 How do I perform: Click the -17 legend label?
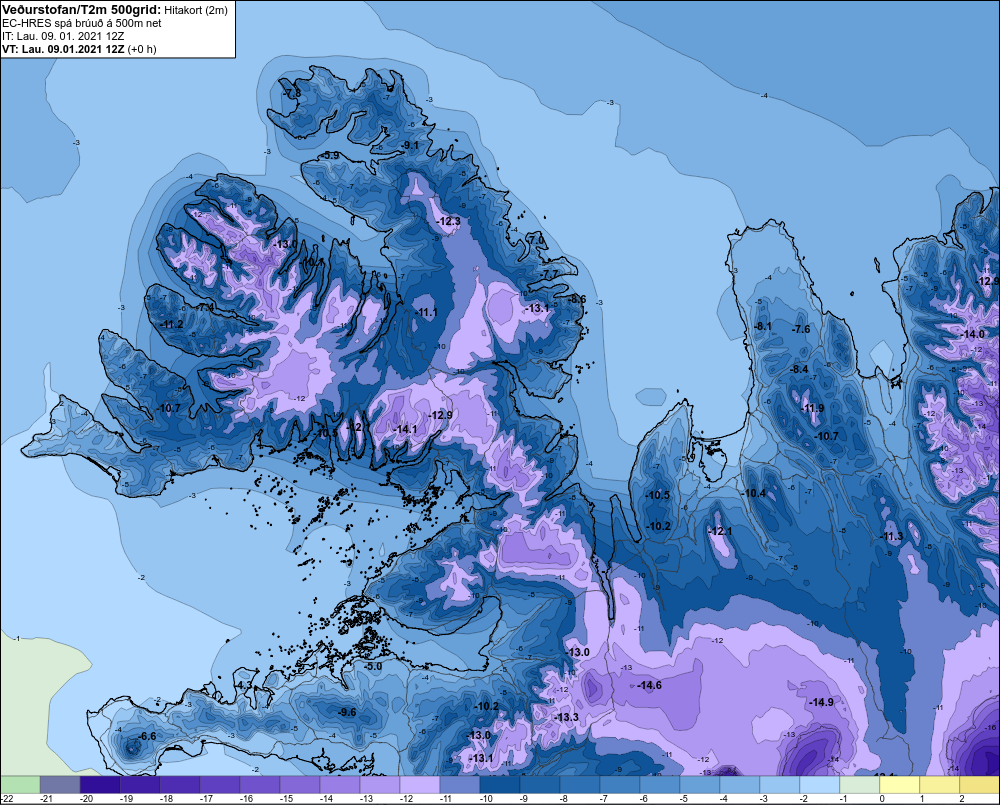pos(206,799)
